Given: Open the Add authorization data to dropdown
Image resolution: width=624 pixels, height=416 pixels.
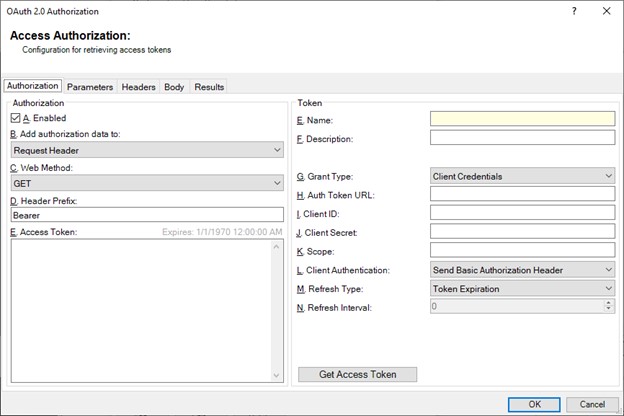Looking at the screenshot, I should click(147, 150).
